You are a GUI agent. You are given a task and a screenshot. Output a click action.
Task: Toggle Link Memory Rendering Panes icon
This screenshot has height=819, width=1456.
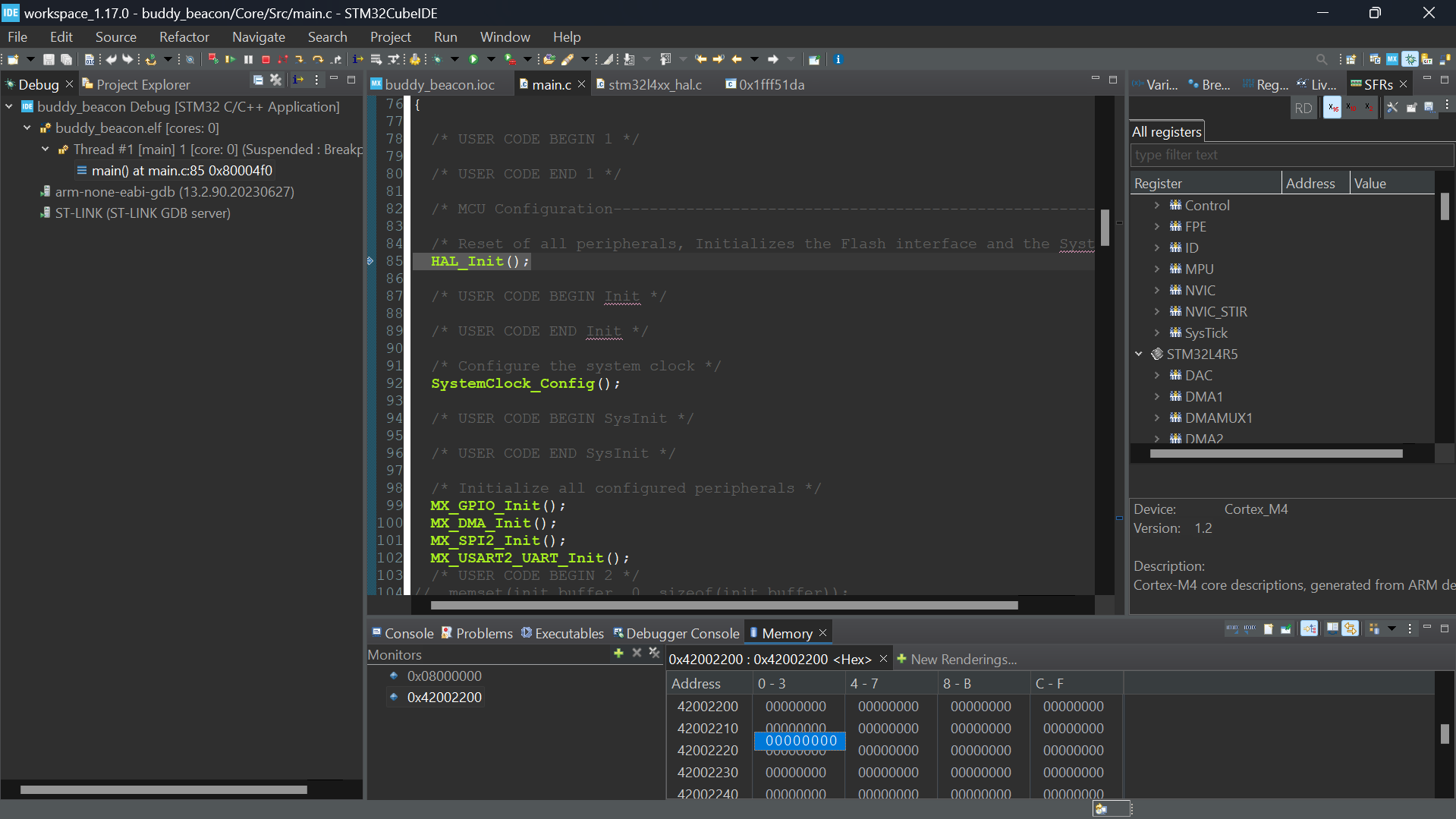tap(1350, 628)
